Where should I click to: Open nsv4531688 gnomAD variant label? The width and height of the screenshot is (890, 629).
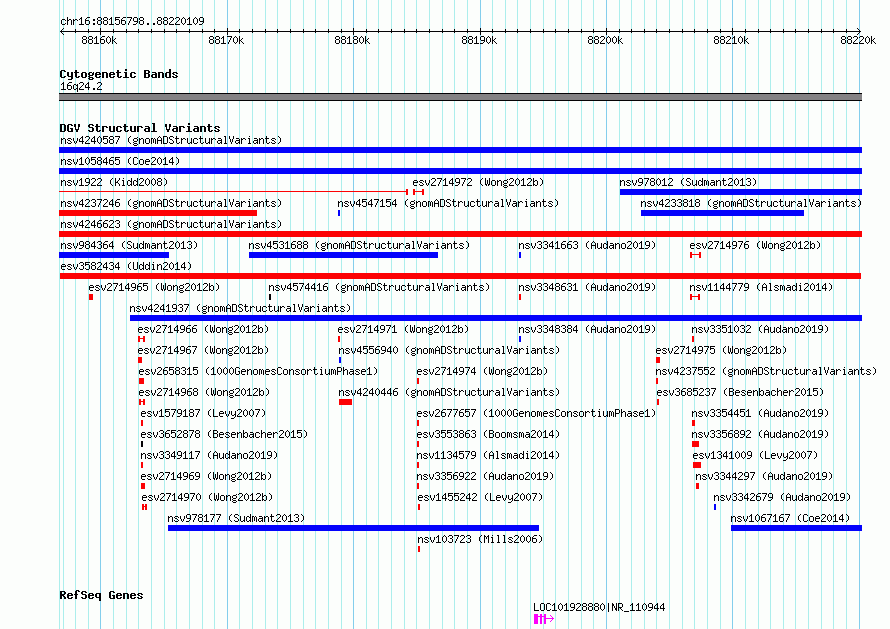click(359, 245)
